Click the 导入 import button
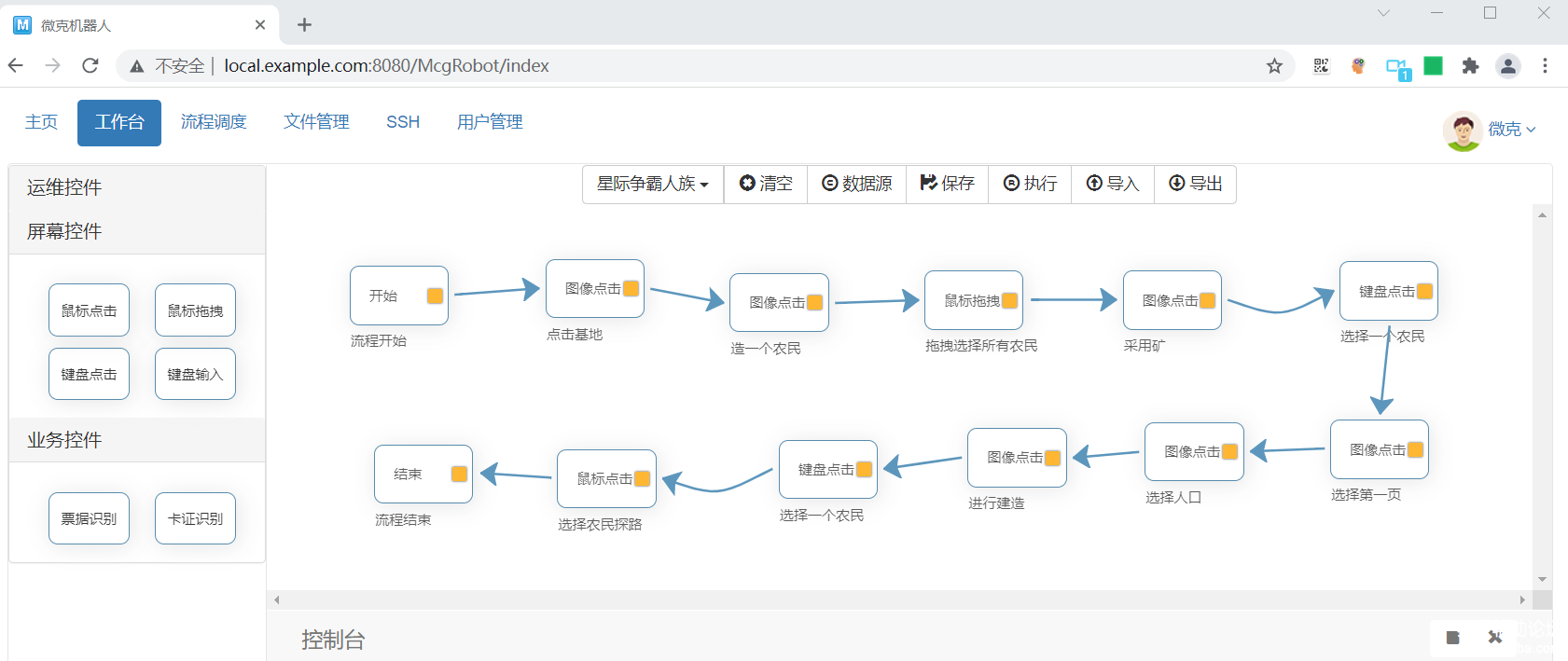Viewport: 1568px width, 661px height. coord(1113,184)
